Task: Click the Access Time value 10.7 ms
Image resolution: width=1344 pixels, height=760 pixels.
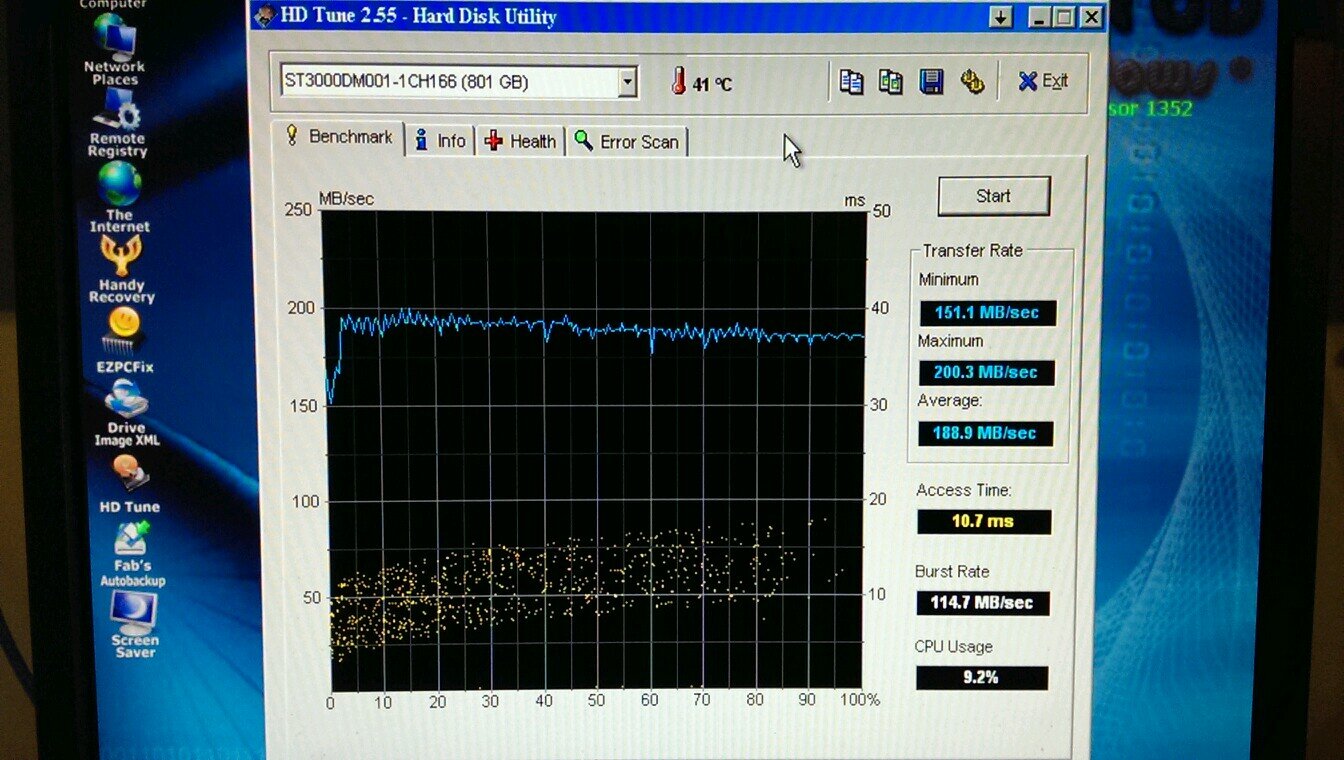Action: (984, 522)
